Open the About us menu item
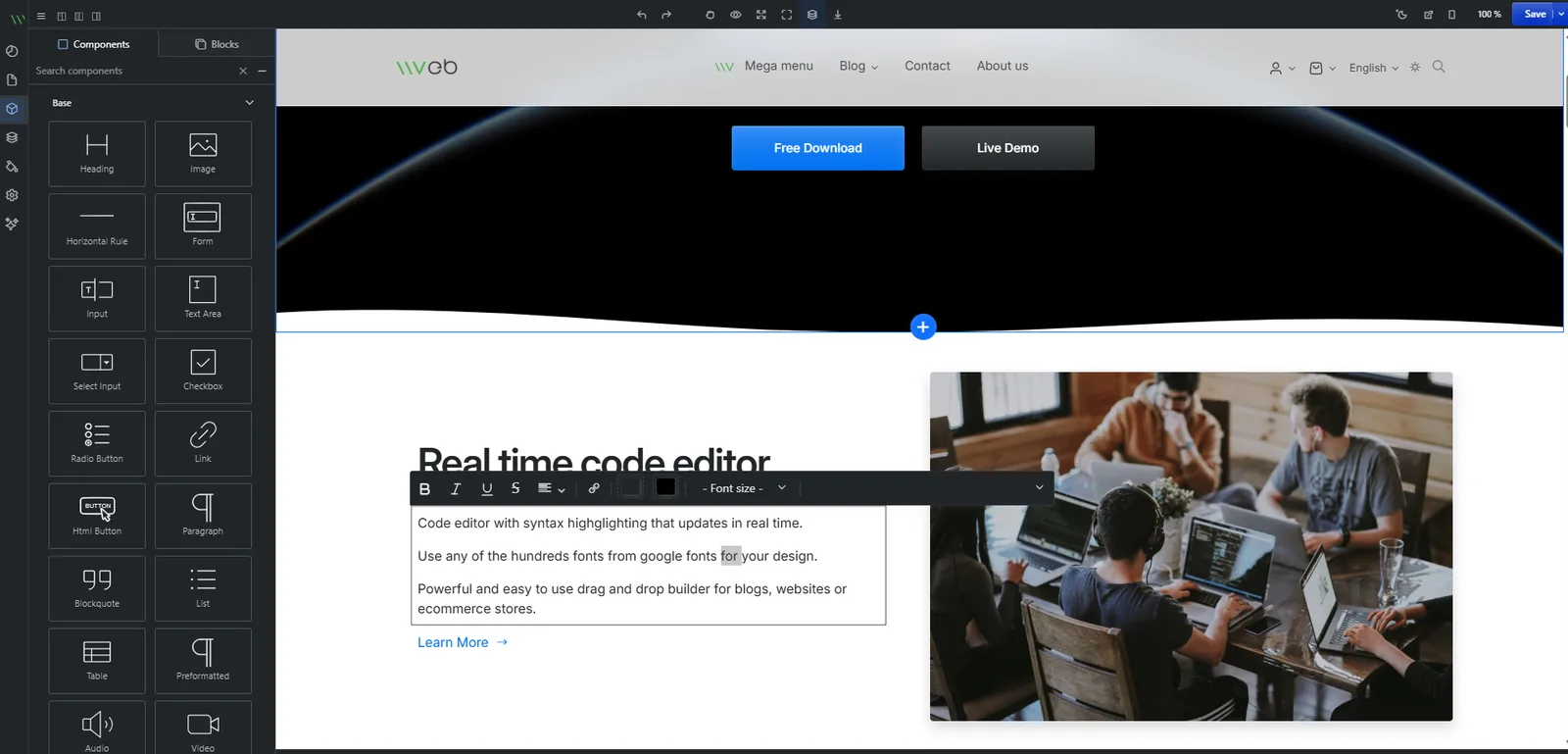The width and height of the screenshot is (1568, 754). coord(1003,66)
